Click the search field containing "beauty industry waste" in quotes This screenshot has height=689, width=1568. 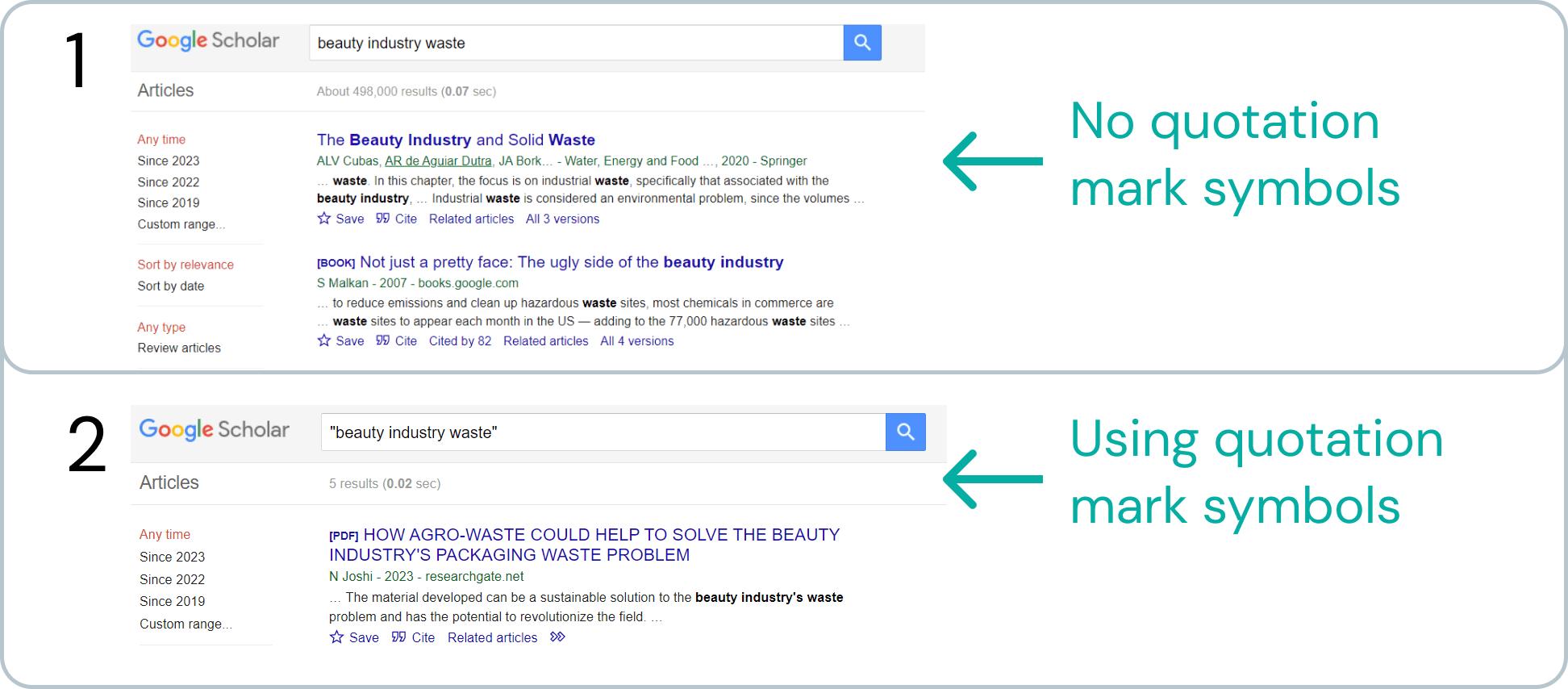[603, 432]
